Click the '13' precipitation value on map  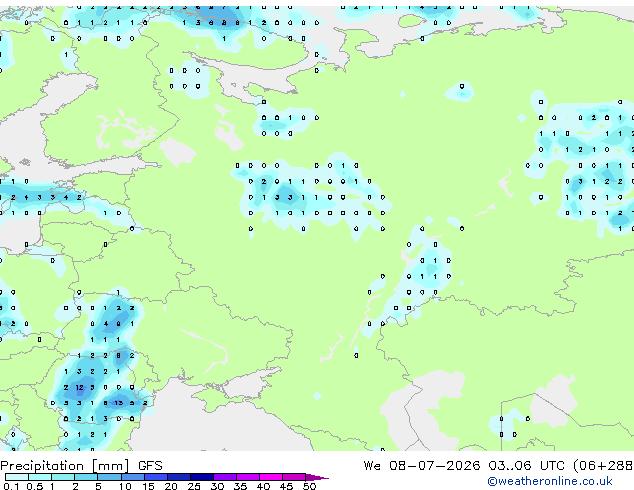pos(118,403)
